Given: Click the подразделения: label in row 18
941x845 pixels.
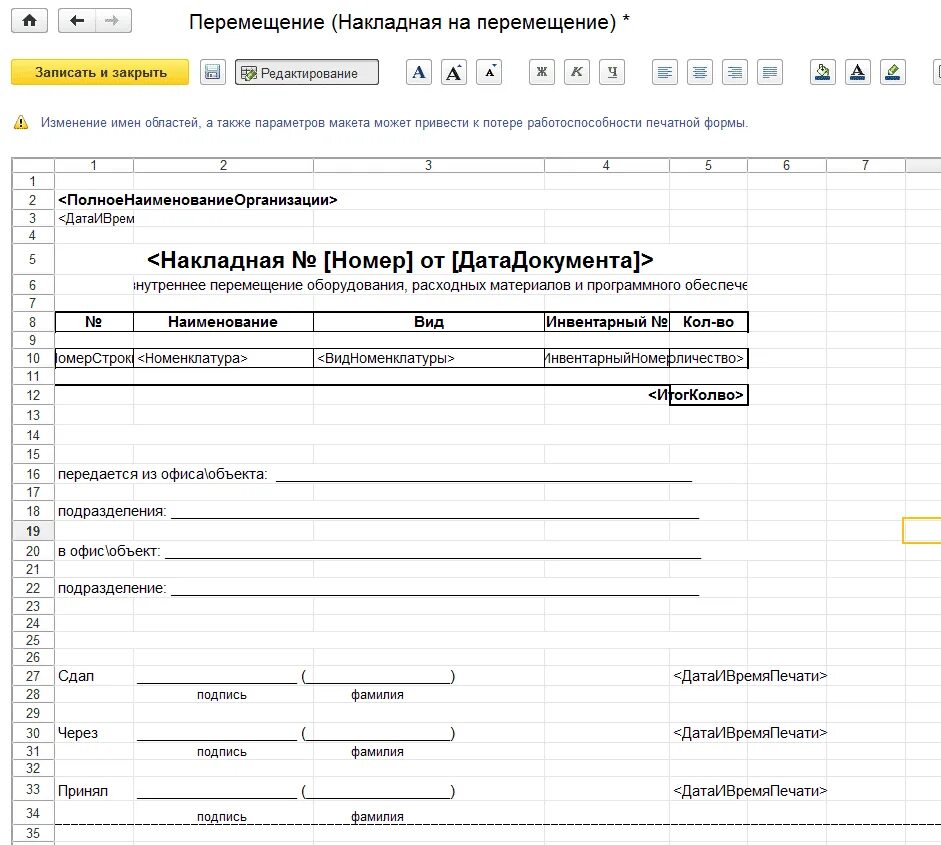Looking at the screenshot, I should pos(112,511).
